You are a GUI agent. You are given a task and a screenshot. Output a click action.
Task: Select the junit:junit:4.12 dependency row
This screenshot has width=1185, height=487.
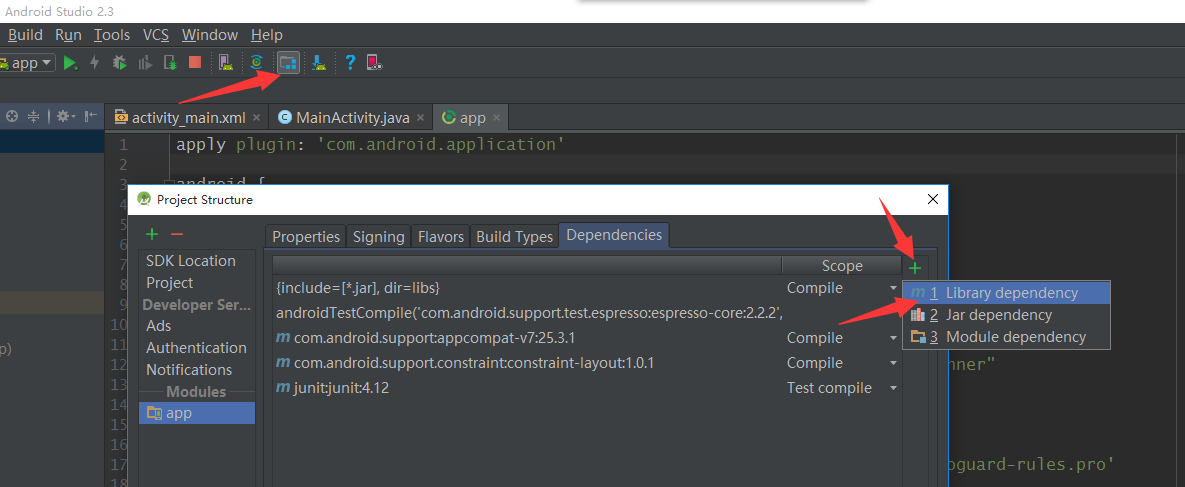(x=587, y=388)
